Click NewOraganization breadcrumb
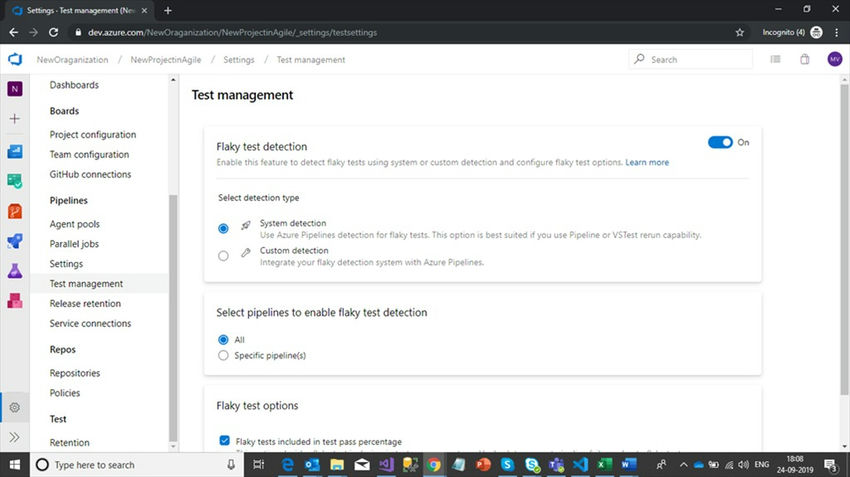 point(72,60)
